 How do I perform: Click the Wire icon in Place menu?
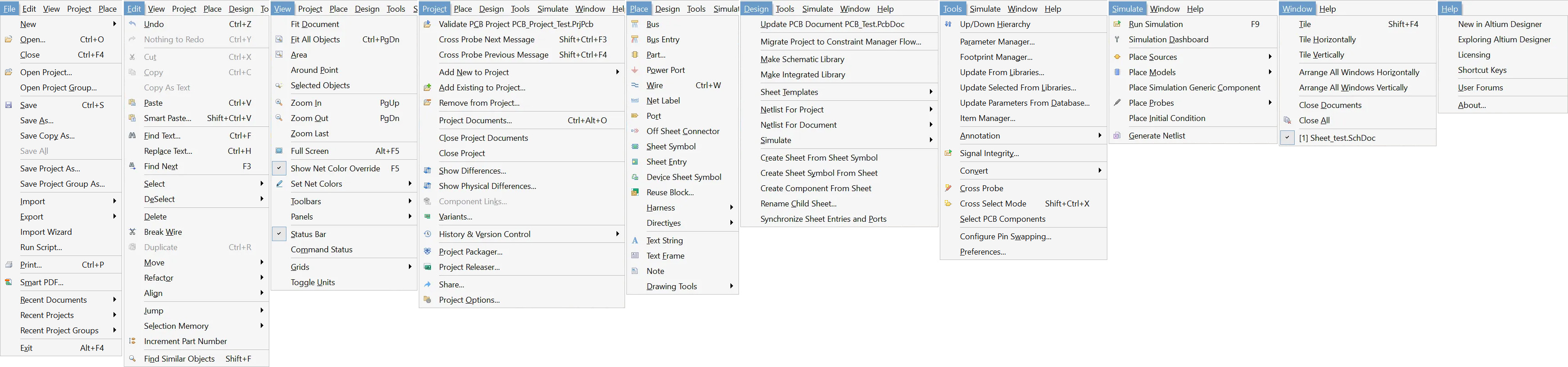tap(635, 85)
